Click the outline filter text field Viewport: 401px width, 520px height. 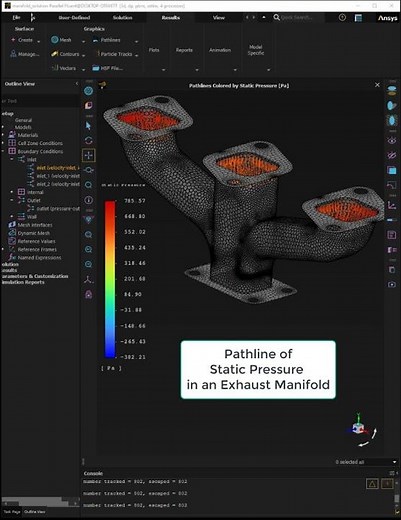coord(40,101)
